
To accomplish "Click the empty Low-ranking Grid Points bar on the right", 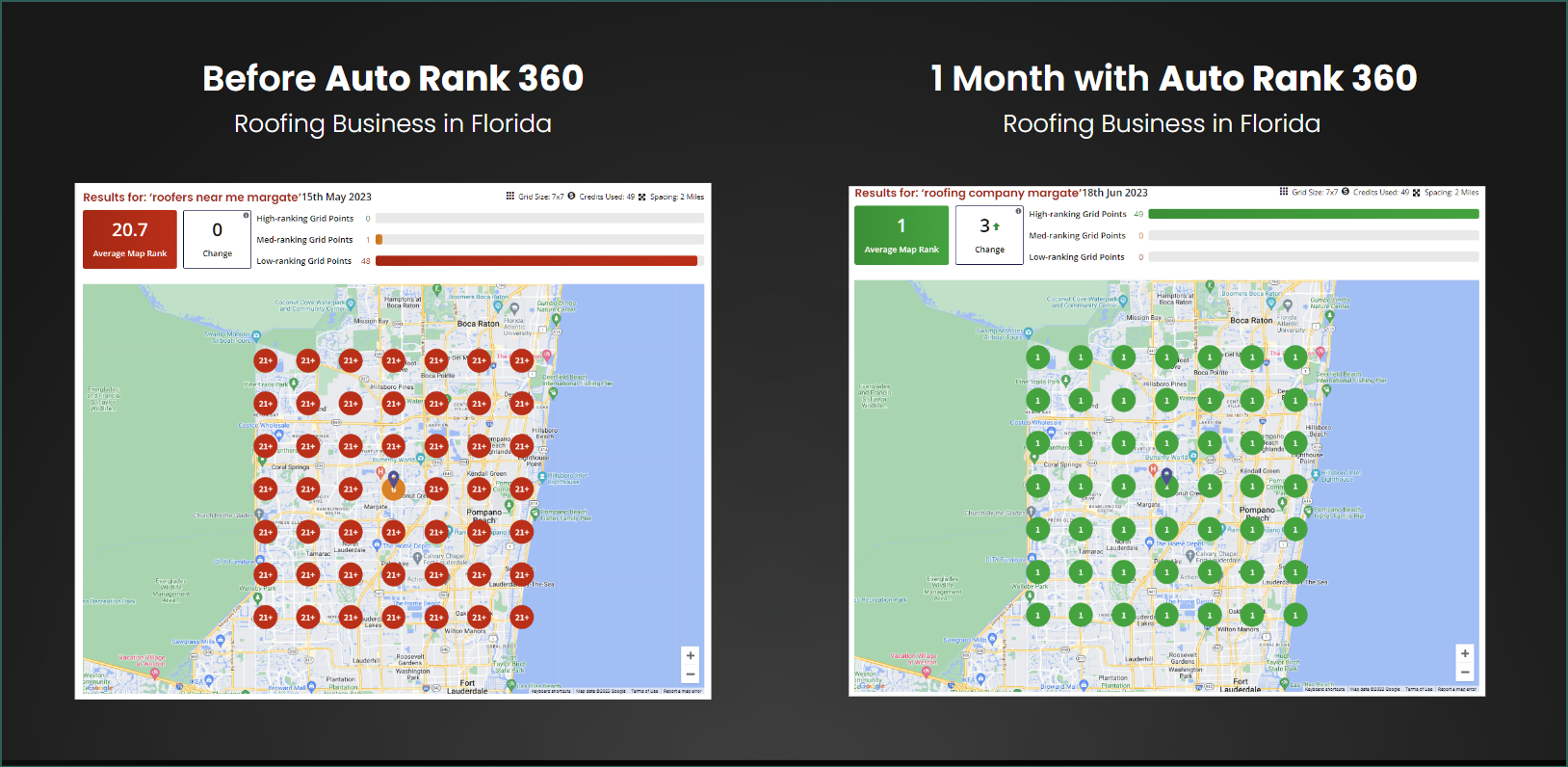I will (x=1314, y=257).
